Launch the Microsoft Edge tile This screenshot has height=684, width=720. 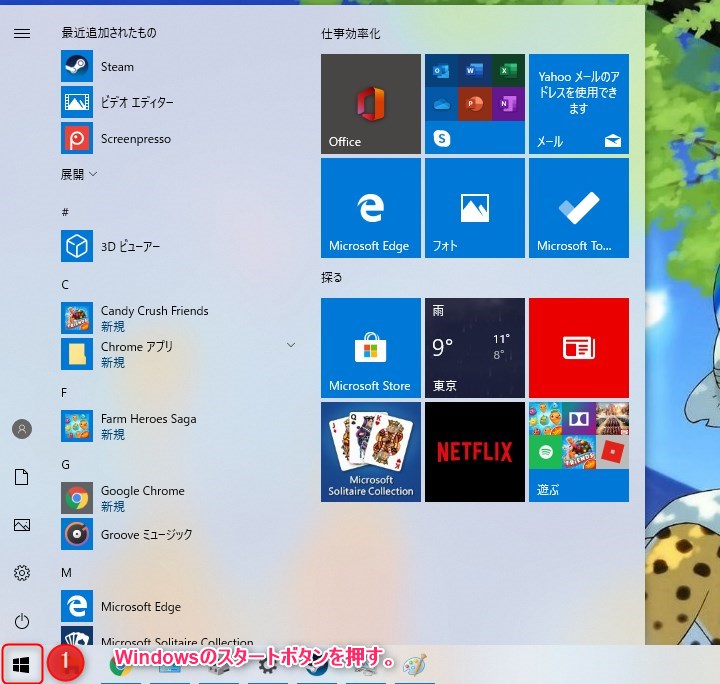click(x=371, y=208)
